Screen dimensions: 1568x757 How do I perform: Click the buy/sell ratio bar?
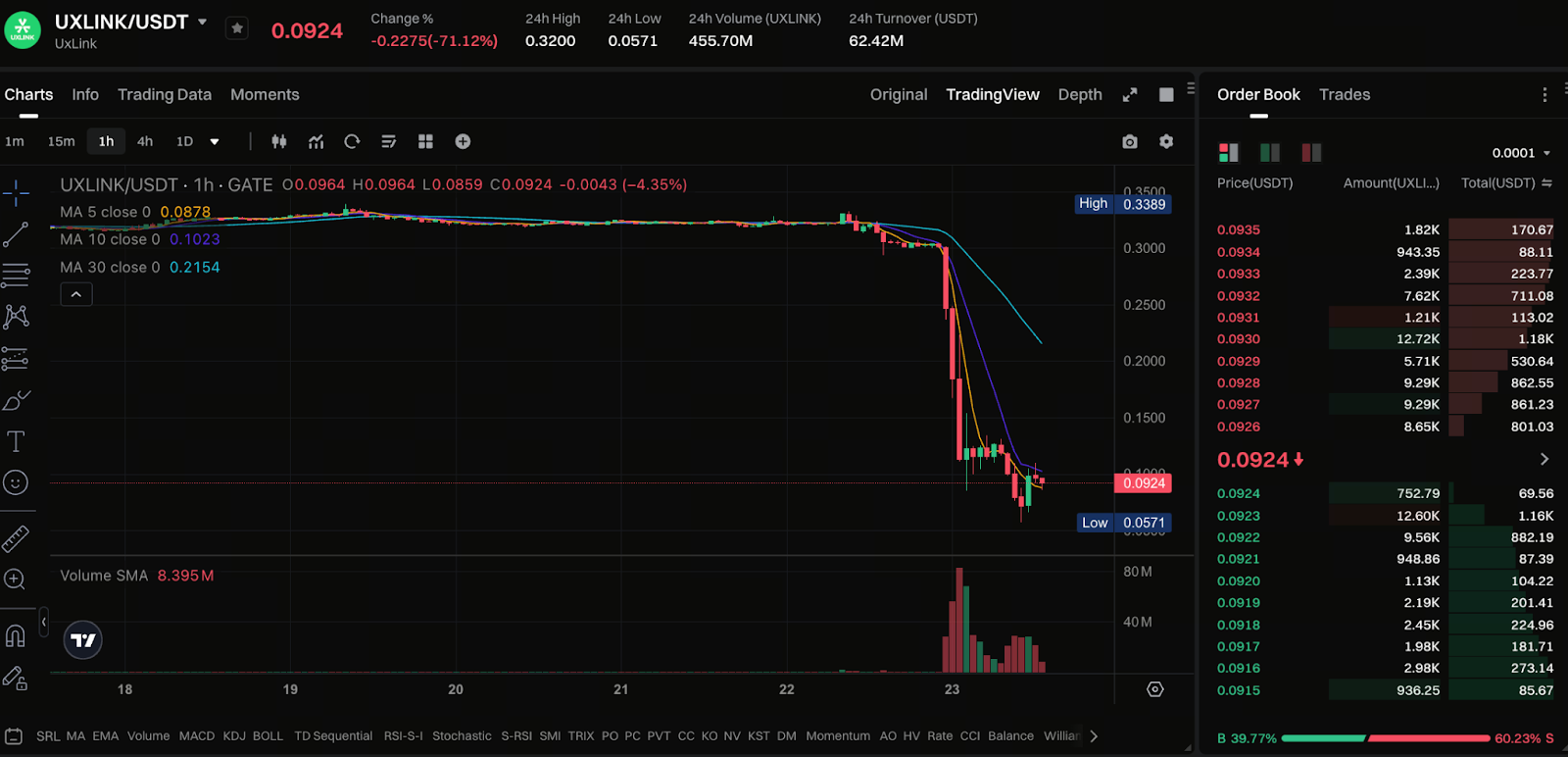[1386, 738]
